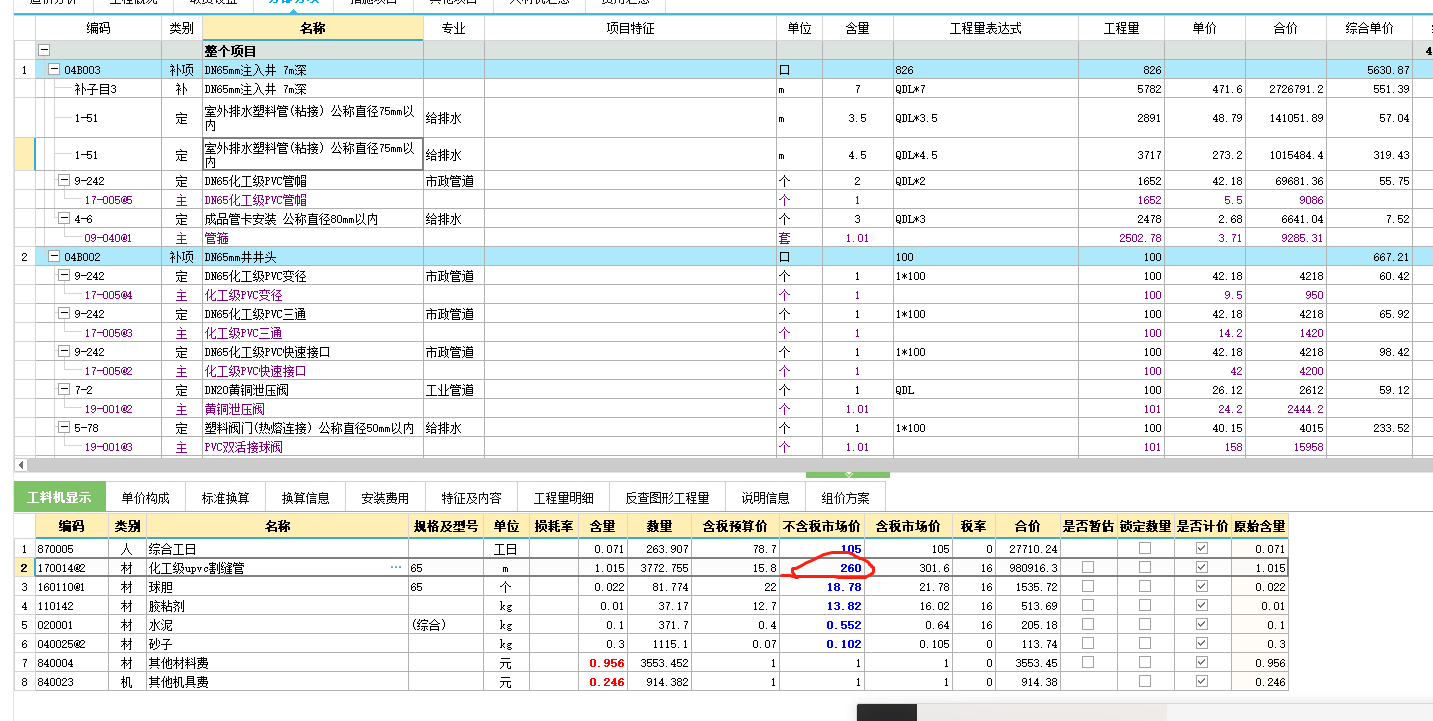1433x721 pixels.
Task: Toggle 锁定数量 for 化工级upvc割缝管 row
Action: [x=1145, y=567]
